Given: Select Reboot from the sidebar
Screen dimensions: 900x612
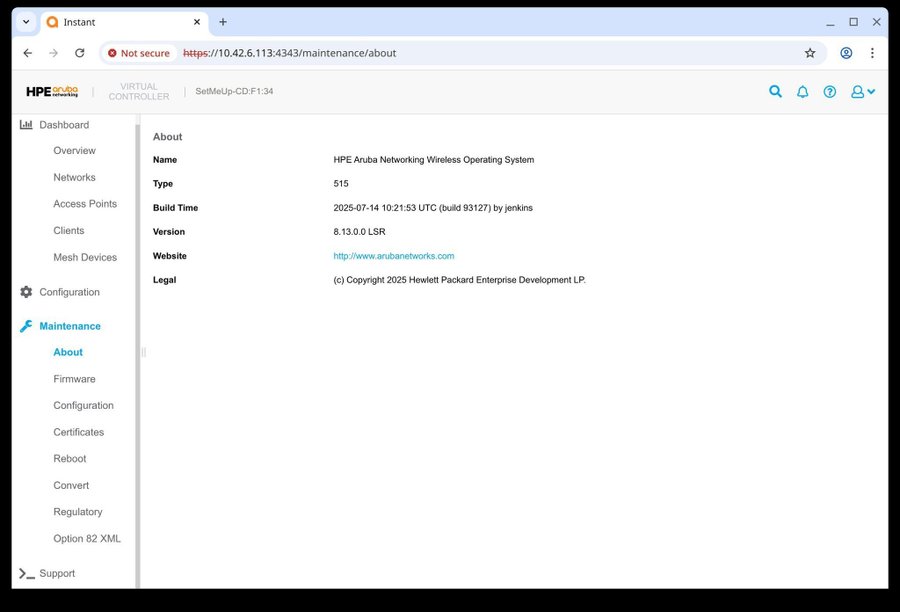Looking at the screenshot, I should 70,459.
